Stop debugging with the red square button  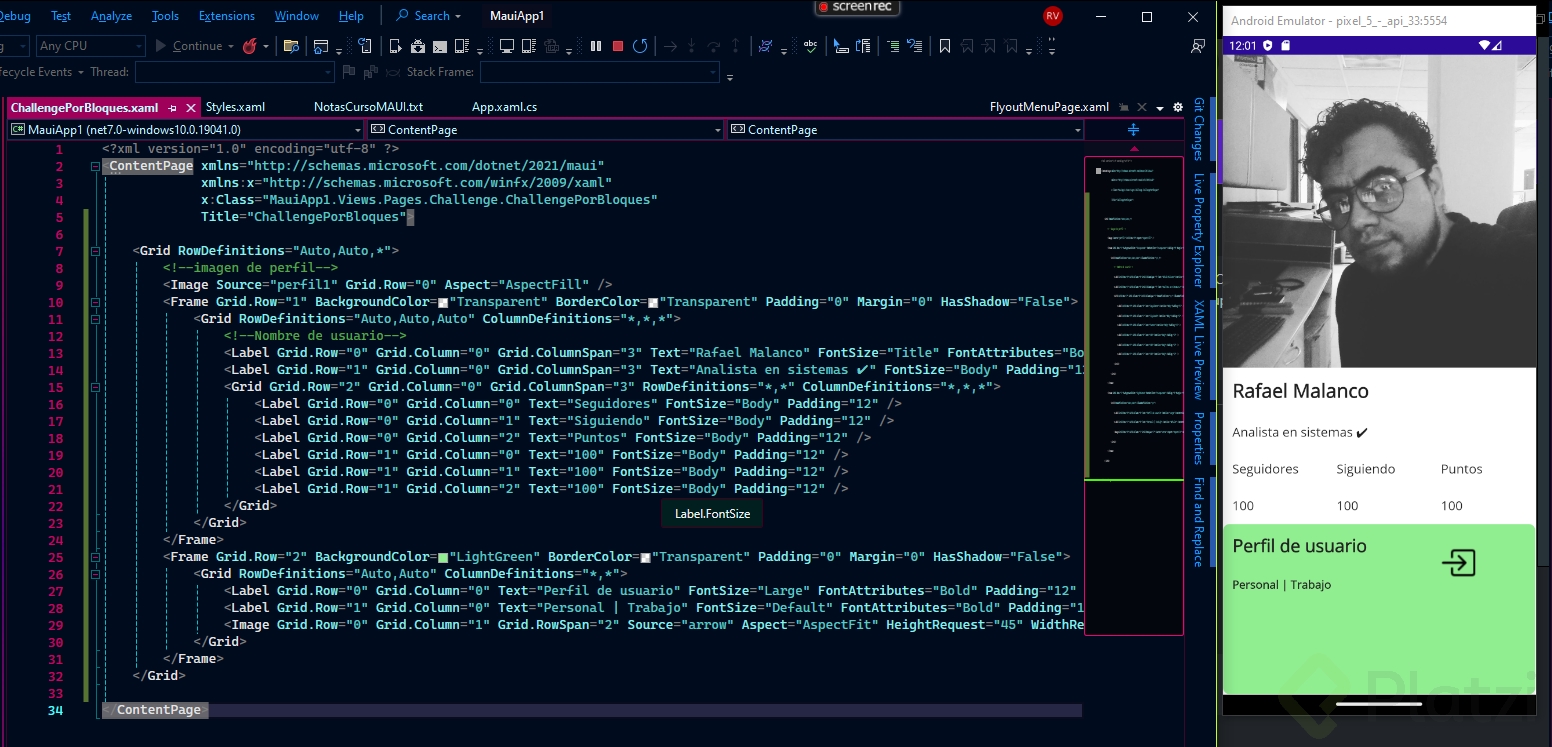click(618, 46)
